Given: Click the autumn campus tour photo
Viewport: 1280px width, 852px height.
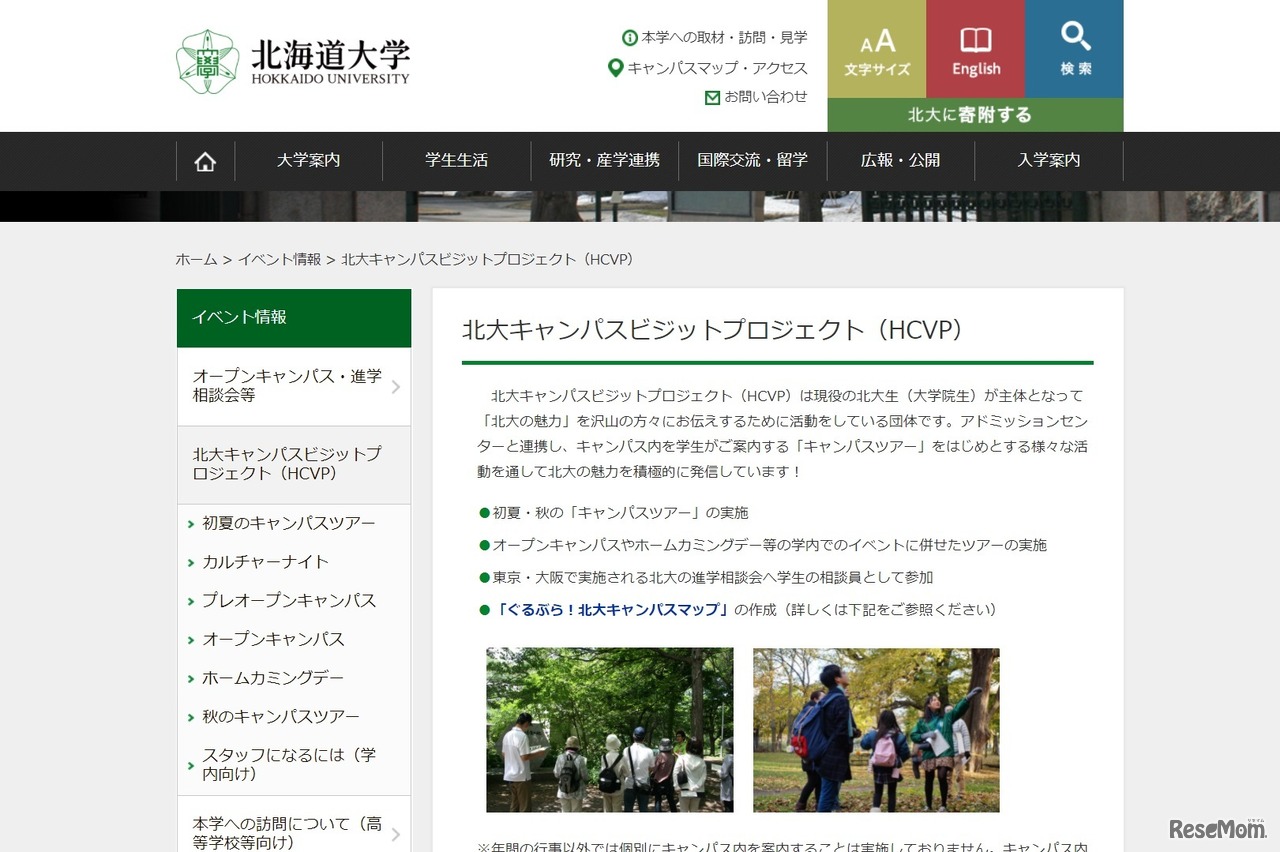Looking at the screenshot, I should coord(876,730).
